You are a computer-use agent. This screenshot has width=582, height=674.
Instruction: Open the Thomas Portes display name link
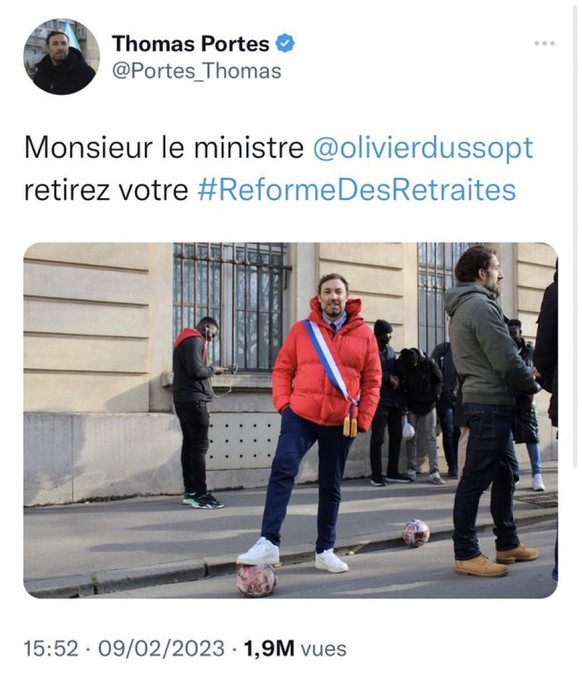click(190, 43)
